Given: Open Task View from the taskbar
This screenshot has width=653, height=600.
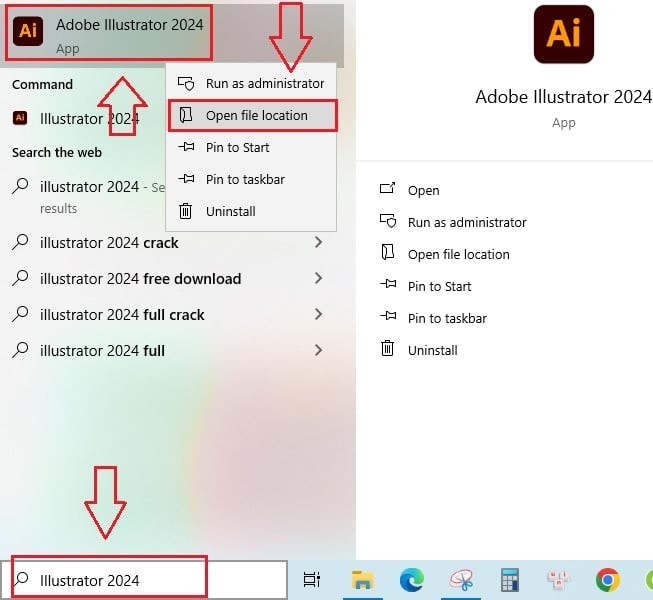Looking at the screenshot, I should click(x=312, y=580).
